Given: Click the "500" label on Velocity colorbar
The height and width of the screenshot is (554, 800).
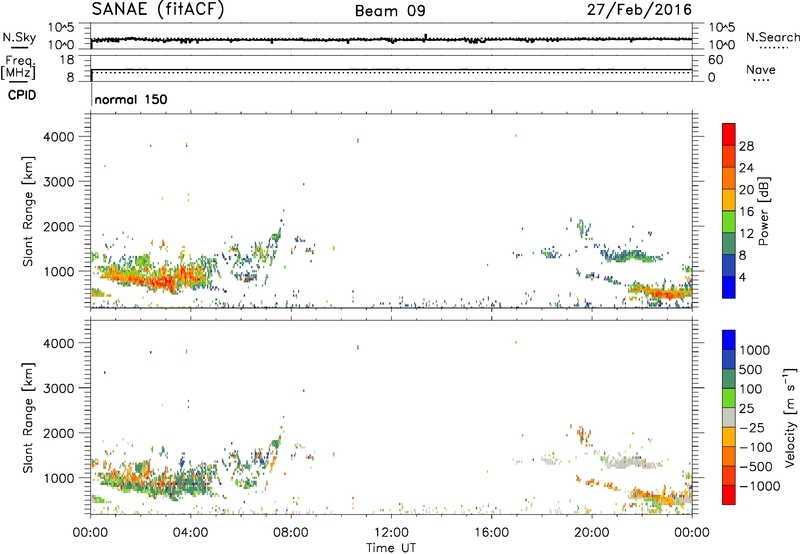Looking at the screenshot, I should [x=751, y=369].
